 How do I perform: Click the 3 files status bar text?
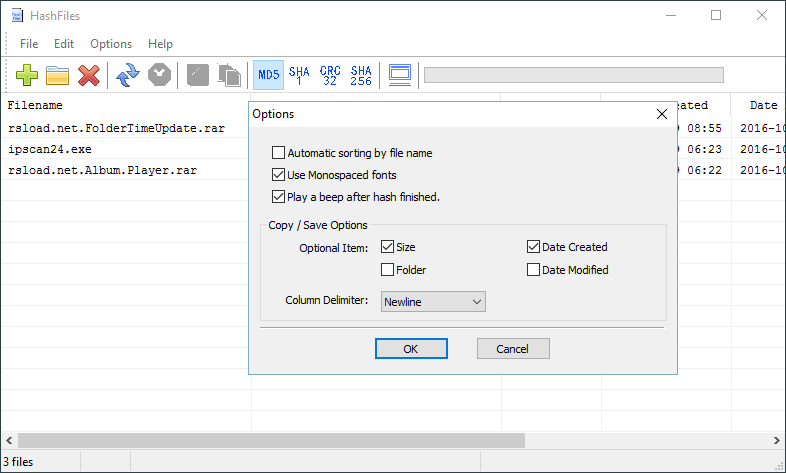click(18, 461)
